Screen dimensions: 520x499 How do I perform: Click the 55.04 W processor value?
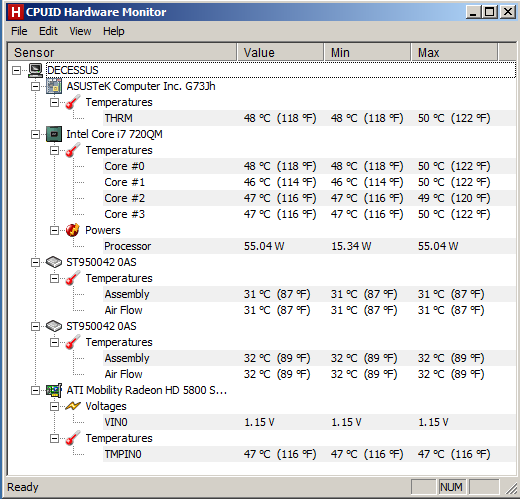pyautogui.click(x=264, y=246)
